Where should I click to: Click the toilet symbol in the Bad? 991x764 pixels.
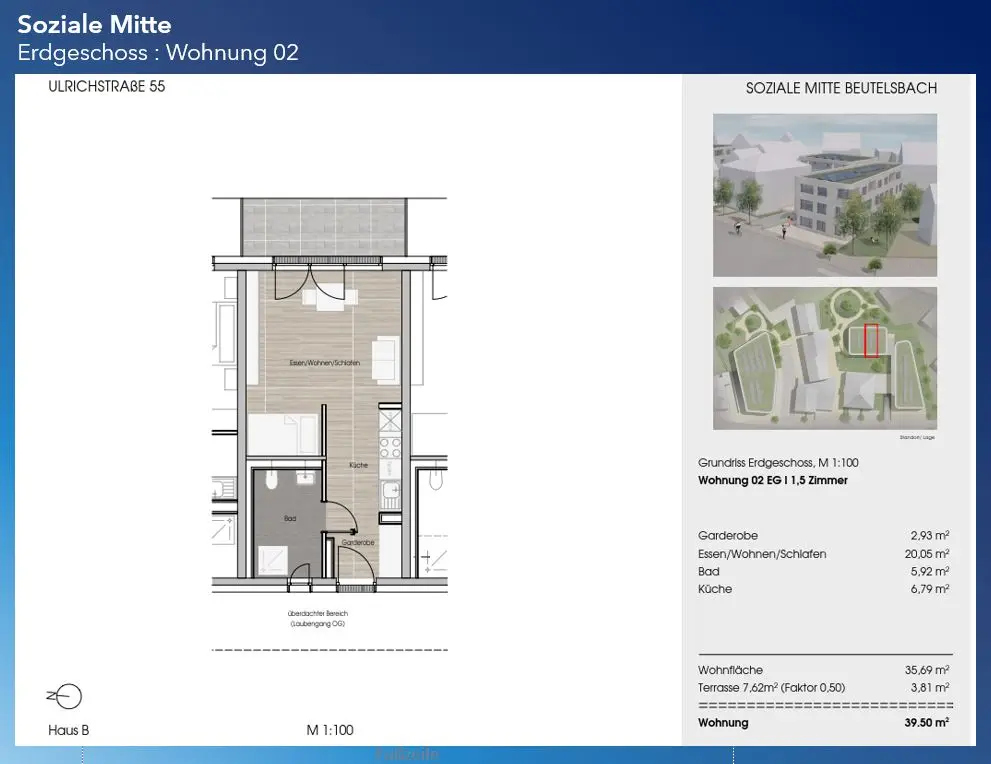pos(270,479)
